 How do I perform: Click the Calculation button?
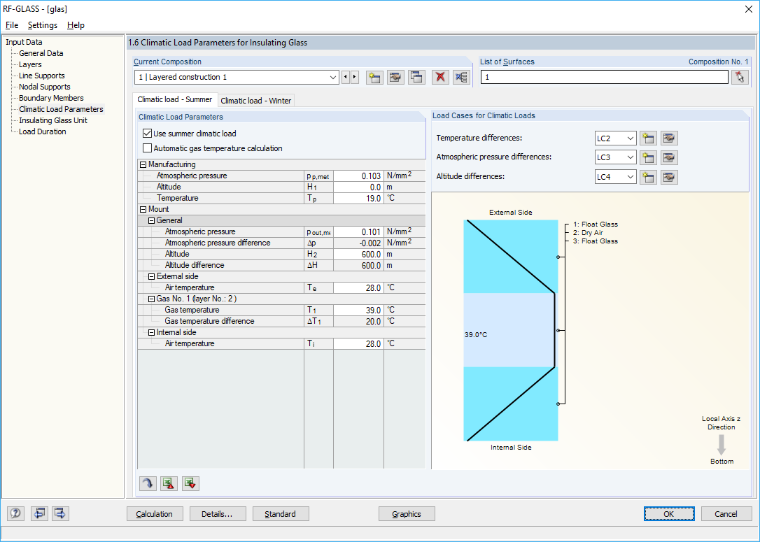coord(154,514)
